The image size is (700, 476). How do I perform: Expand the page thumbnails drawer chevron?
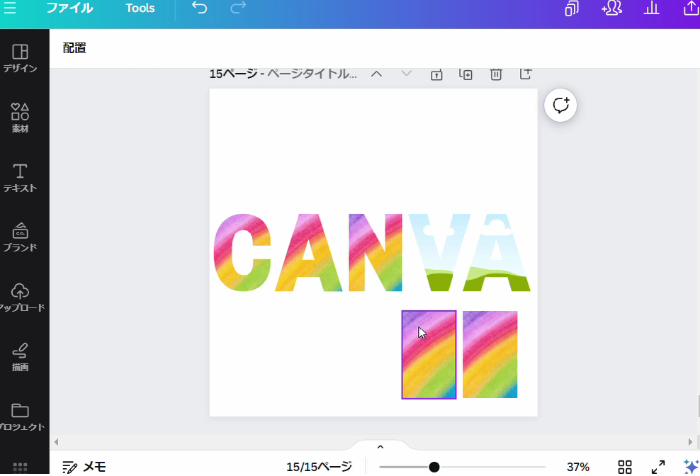pyautogui.click(x=380, y=447)
